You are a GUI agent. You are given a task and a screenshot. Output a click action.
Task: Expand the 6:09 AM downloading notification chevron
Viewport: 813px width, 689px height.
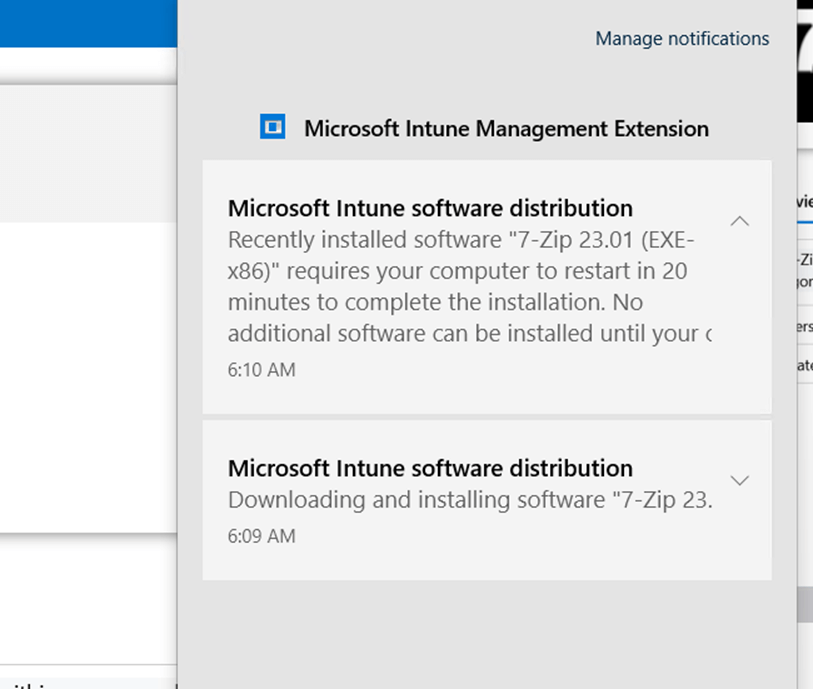pos(739,480)
